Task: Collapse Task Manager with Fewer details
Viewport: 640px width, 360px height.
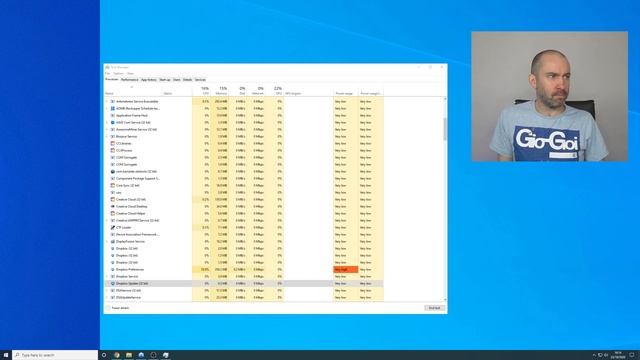Action: click(118, 308)
